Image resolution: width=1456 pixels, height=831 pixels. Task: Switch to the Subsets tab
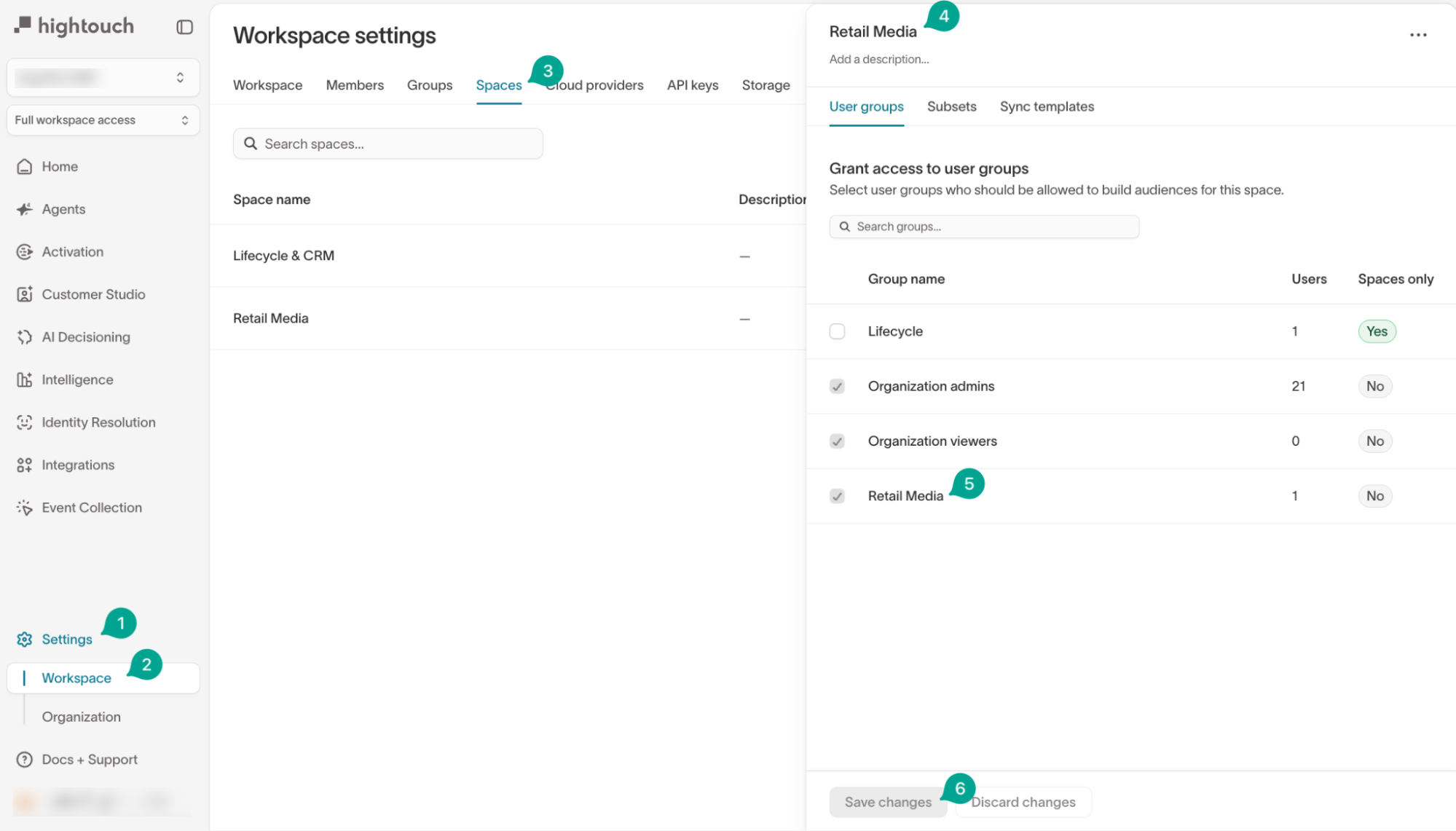click(x=951, y=106)
